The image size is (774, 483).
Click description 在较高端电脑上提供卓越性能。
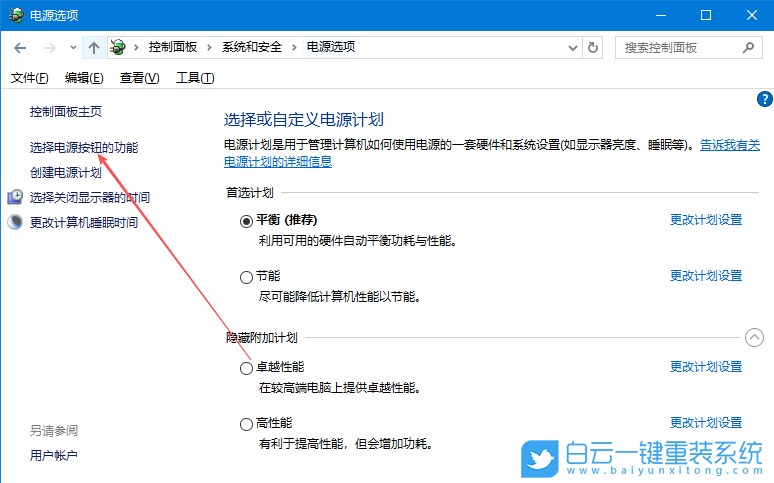tap(340, 388)
